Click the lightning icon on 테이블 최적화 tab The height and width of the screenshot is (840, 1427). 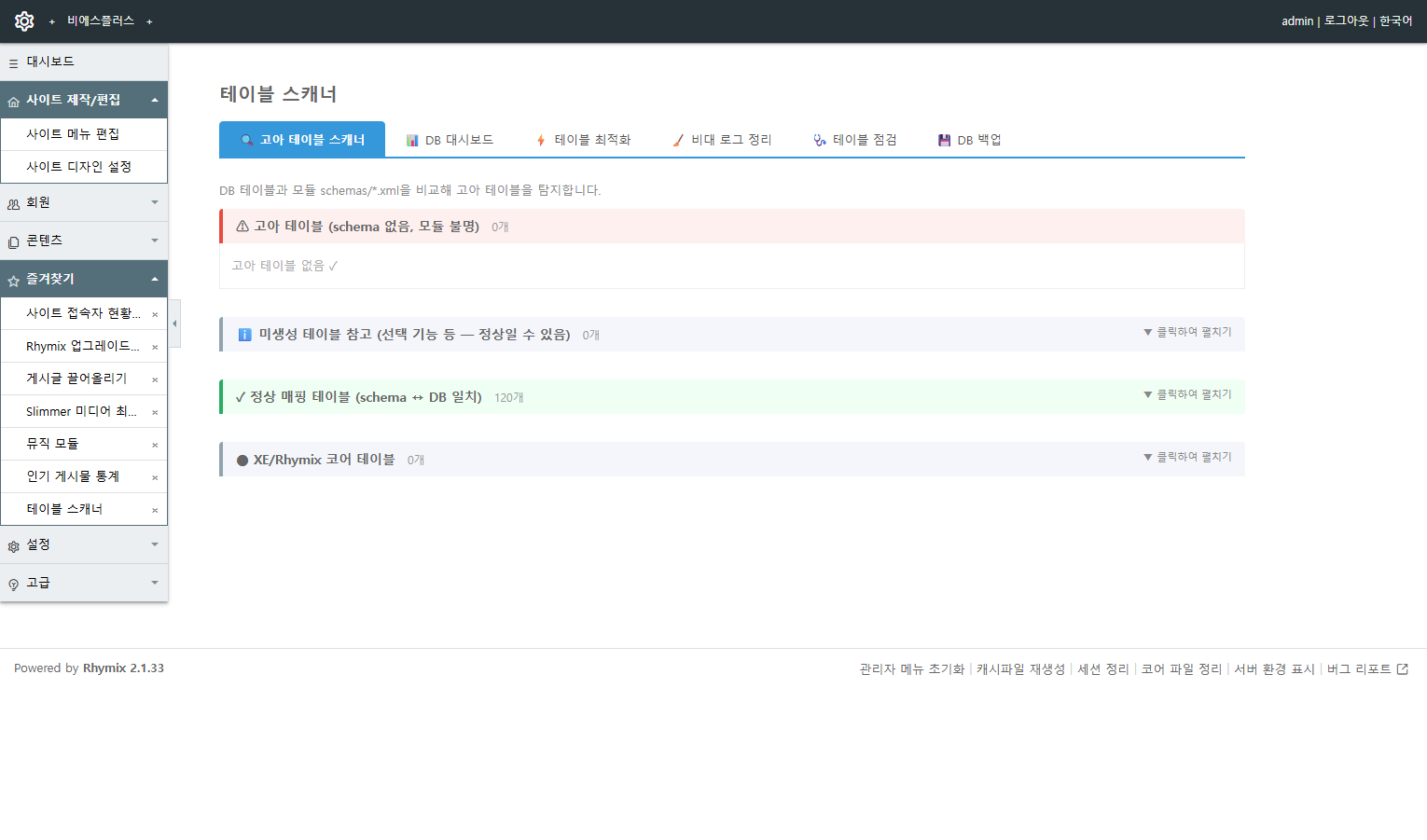point(541,140)
